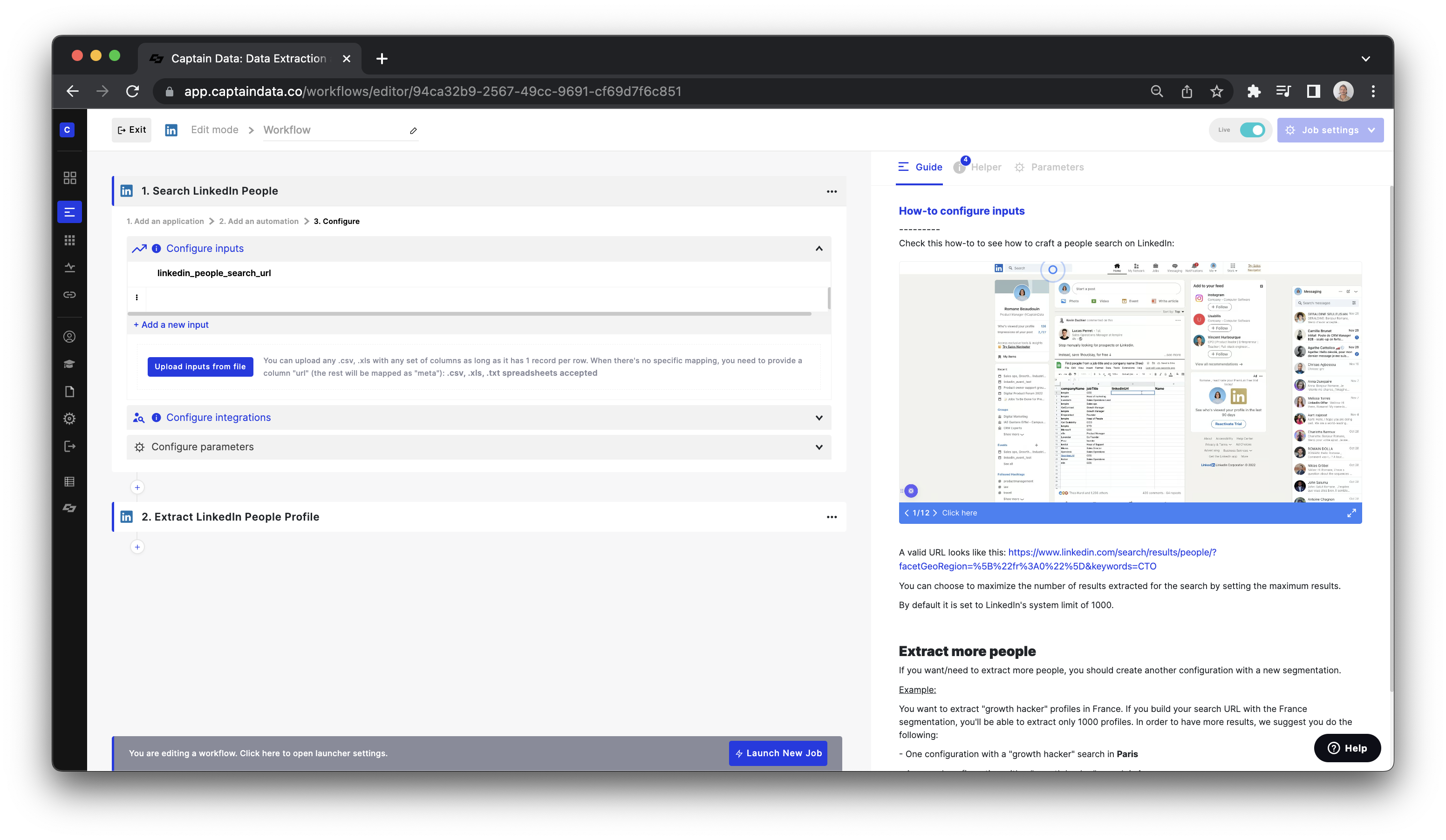
Task: Open the browser tab search chevron
Action: pos(1366,59)
